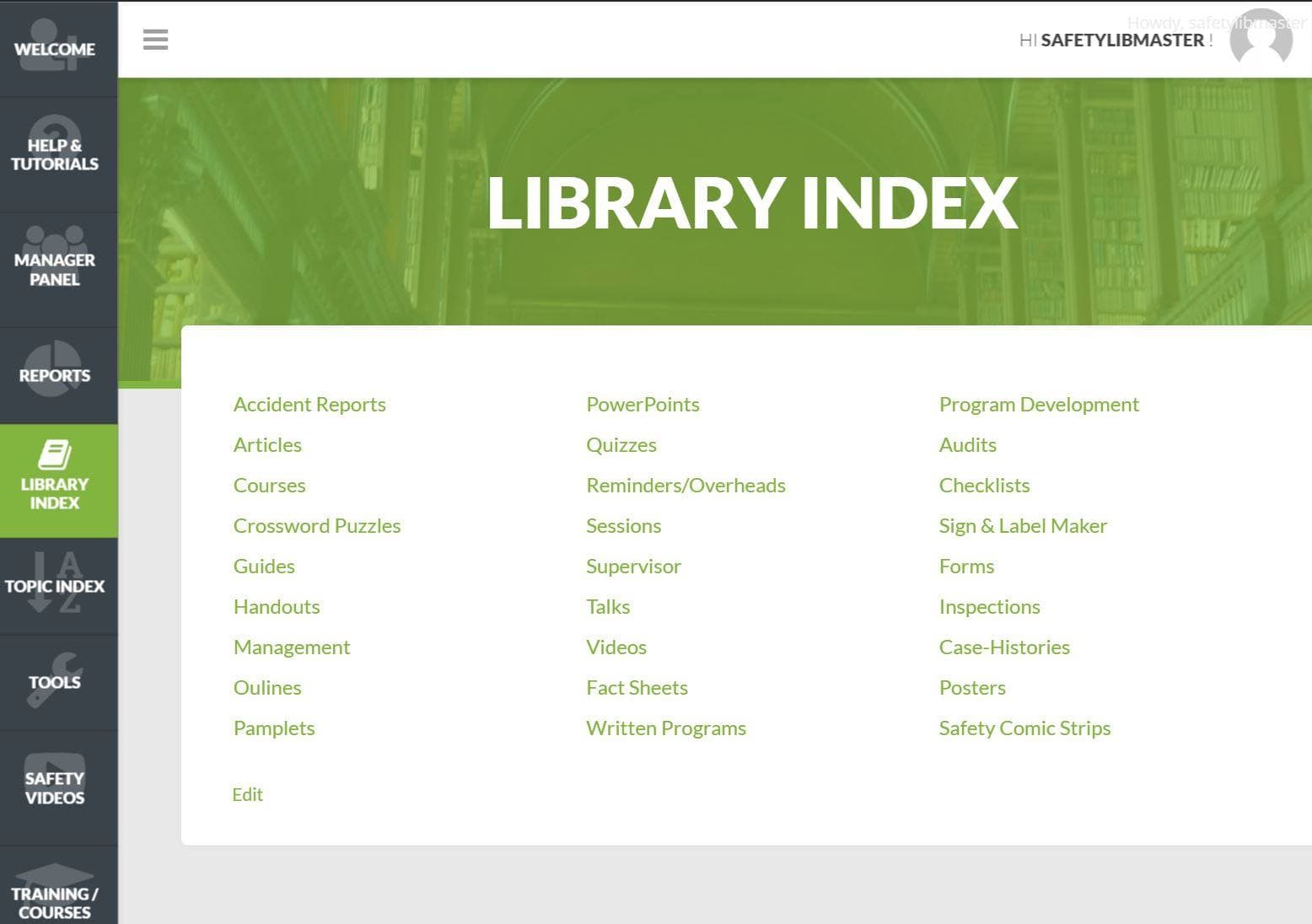This screenshot has height=924, width=1312.
Task: Click the Edit link below the index
Action: click(x=248, y=794)
